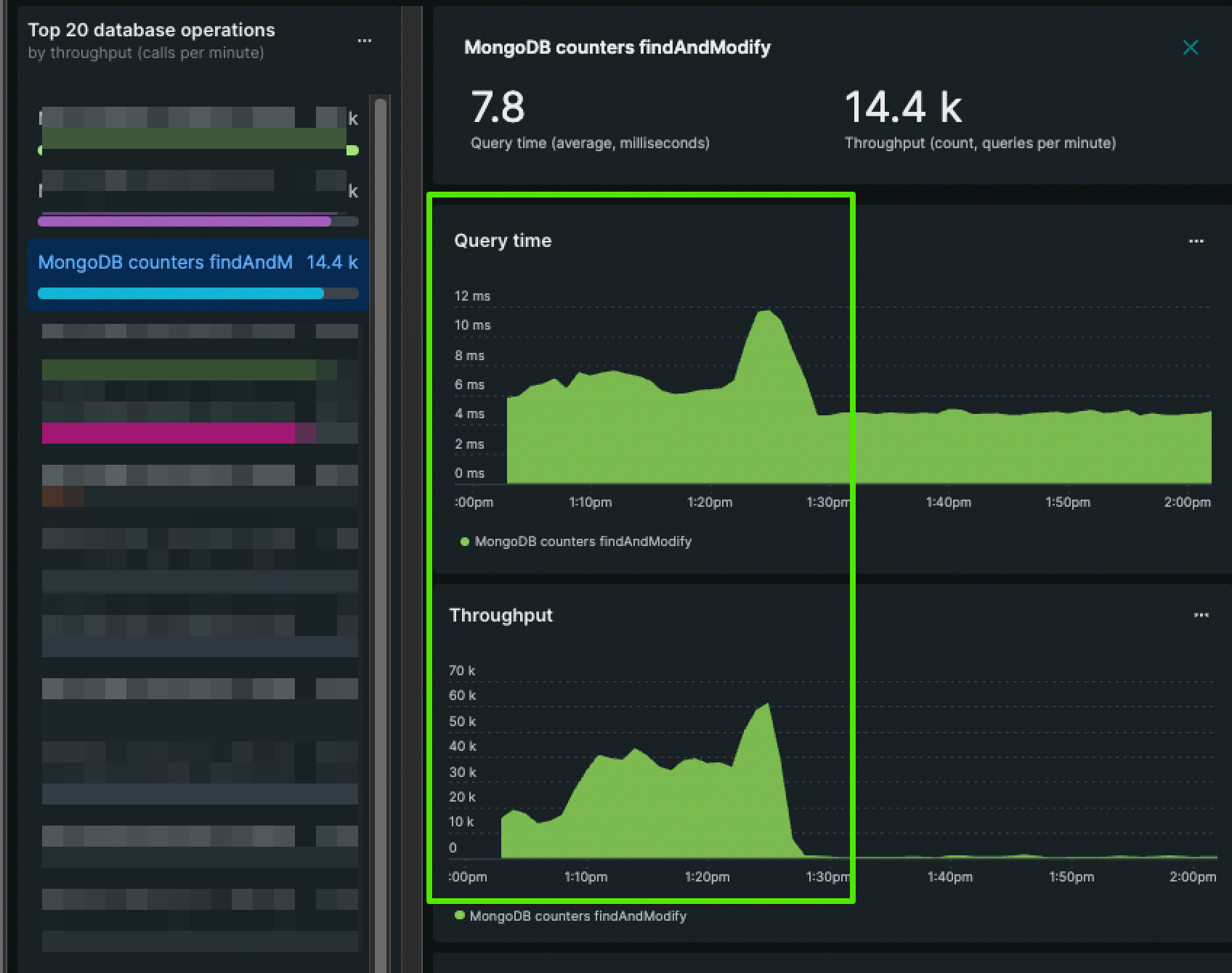Open the Throughput chart options menu

1201,615
